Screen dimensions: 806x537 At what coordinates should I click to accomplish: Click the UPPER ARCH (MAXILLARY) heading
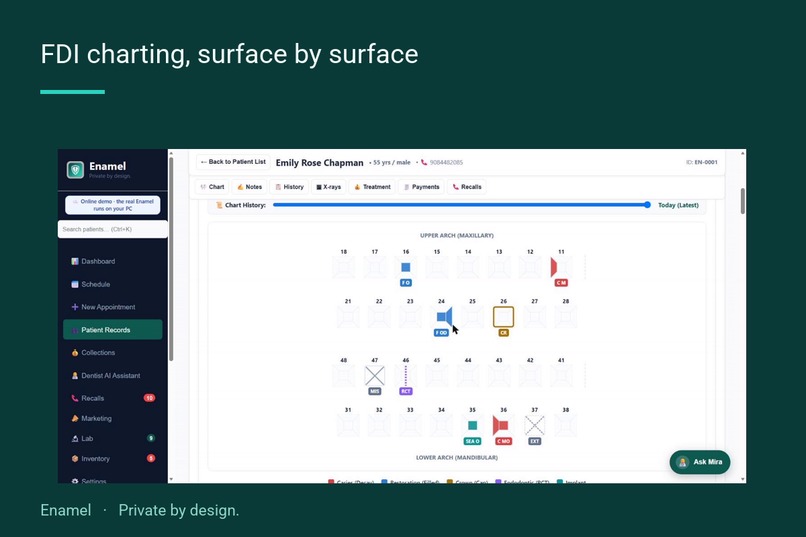pyautogui.click(x=456, y=235)
